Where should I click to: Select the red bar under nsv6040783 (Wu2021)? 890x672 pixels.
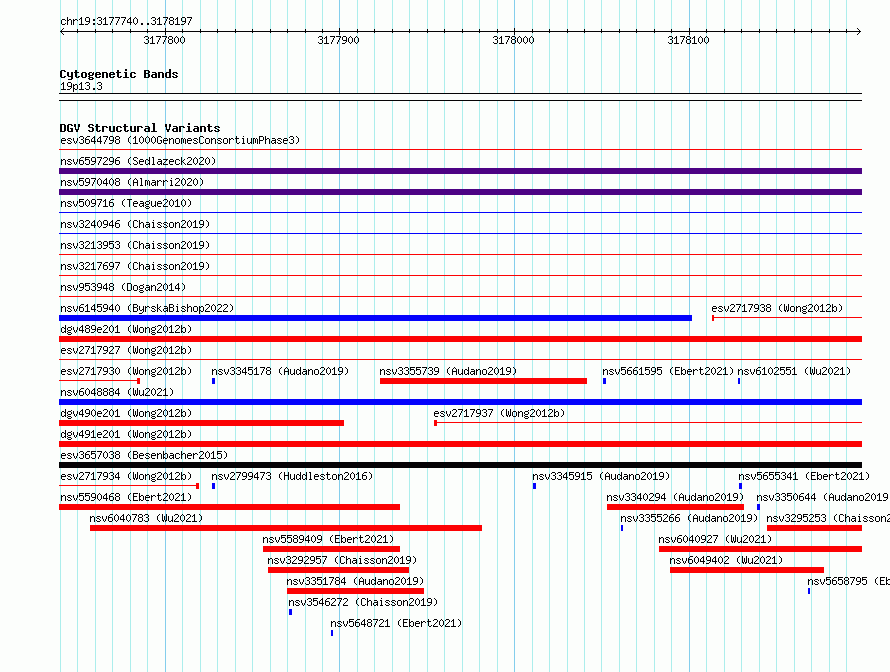point(285,528)
